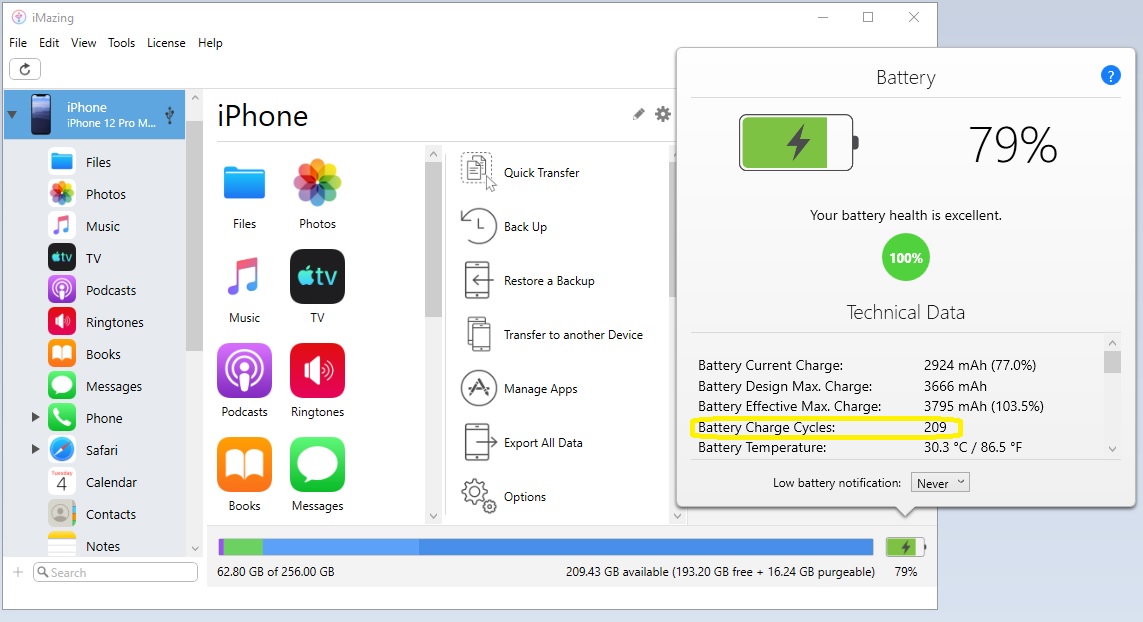Screen dimensions: 1143x622
Task: Open the large Apple TV icon
Action: pyautogui.click(x=317, y=276)
